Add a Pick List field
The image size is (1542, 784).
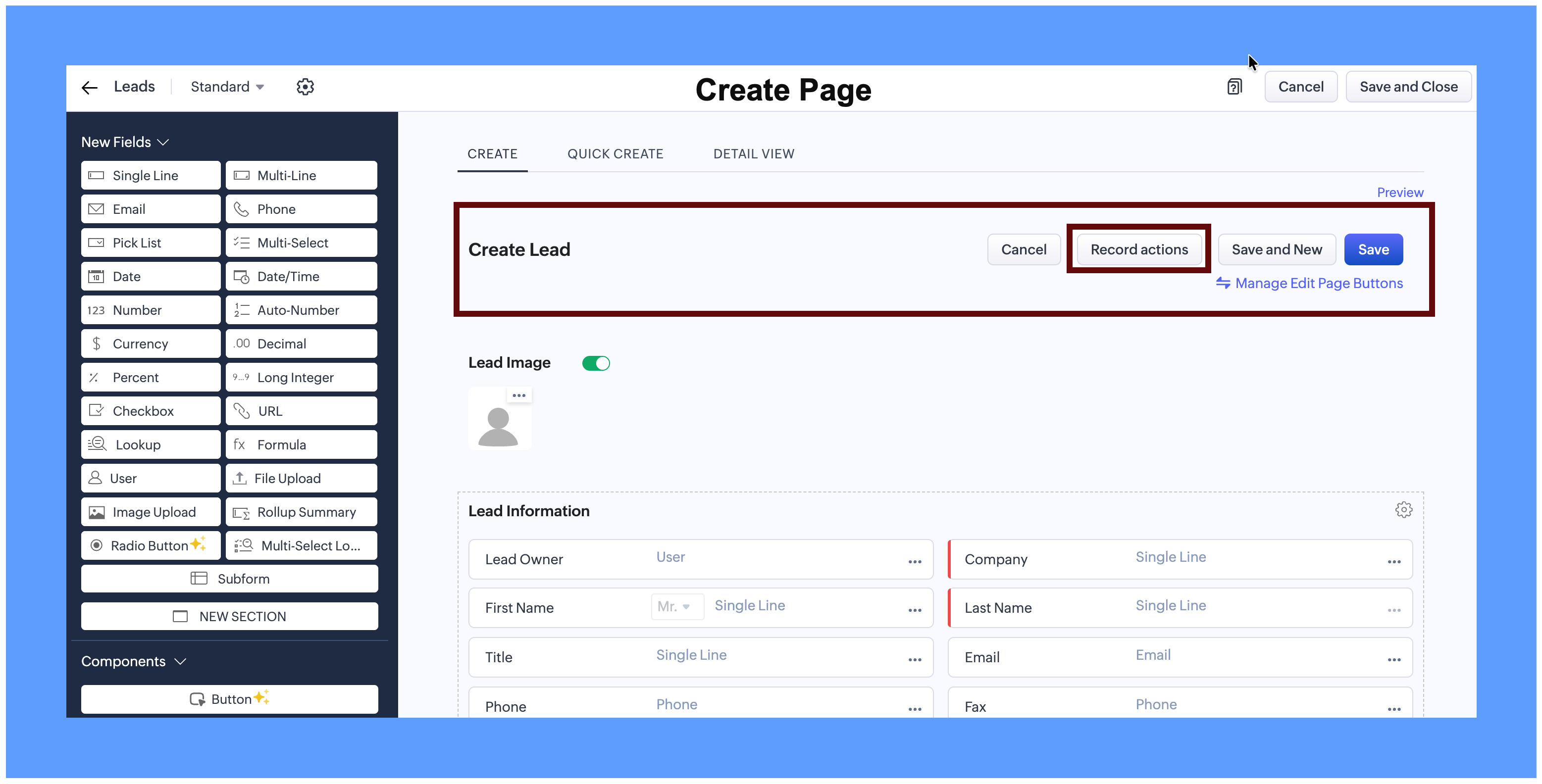point(151,243)
